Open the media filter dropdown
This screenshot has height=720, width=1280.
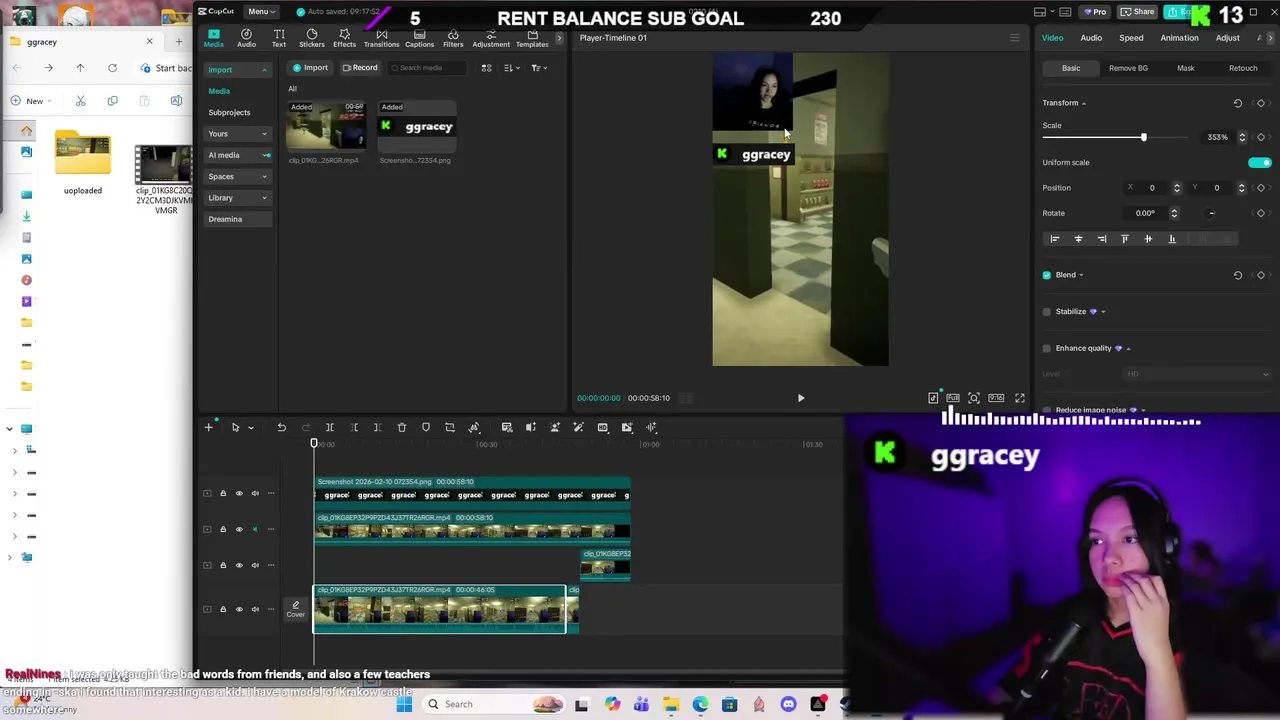(x=538, y=68)
